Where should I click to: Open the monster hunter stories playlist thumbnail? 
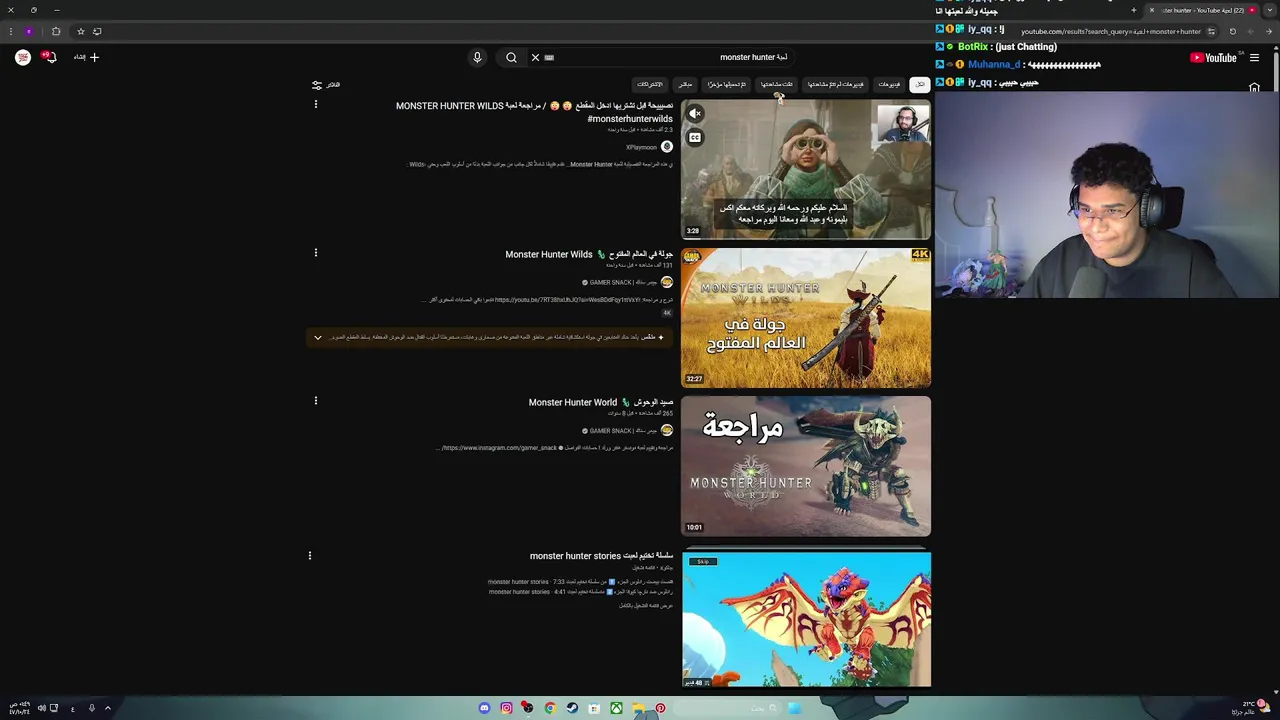pyautogui.click(x=806, y=619)
